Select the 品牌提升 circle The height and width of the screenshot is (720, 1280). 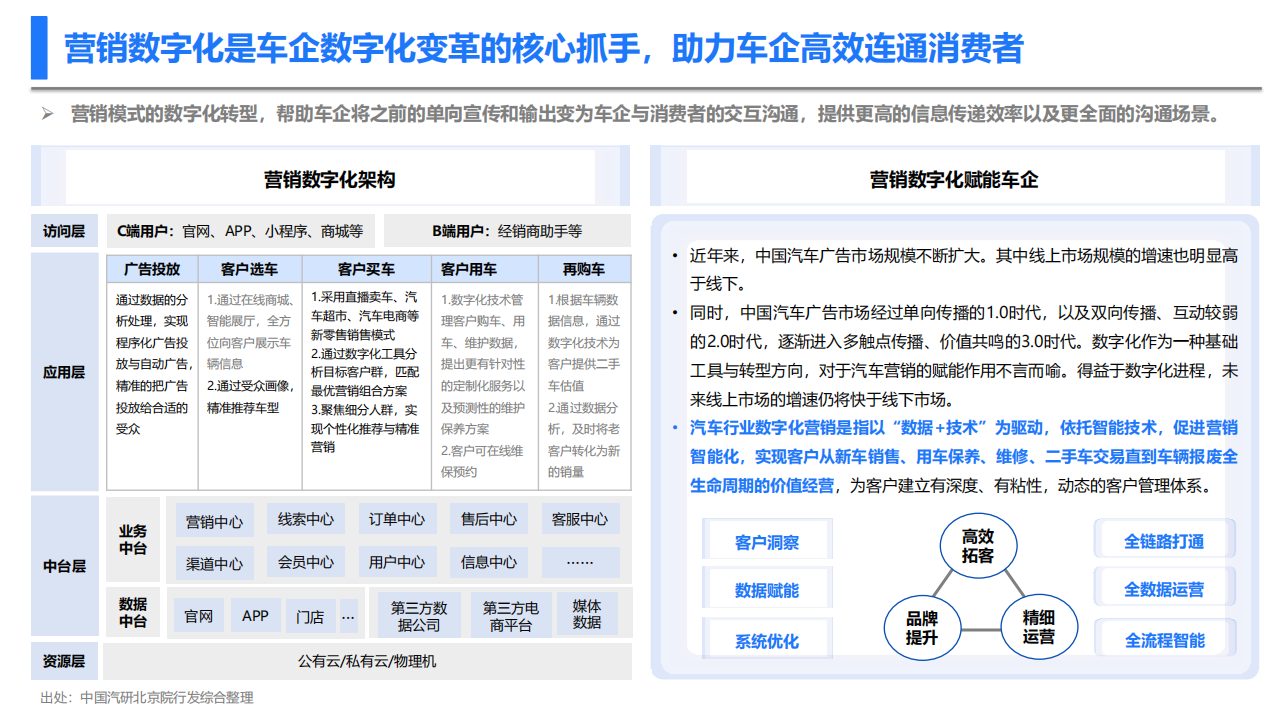921,628
